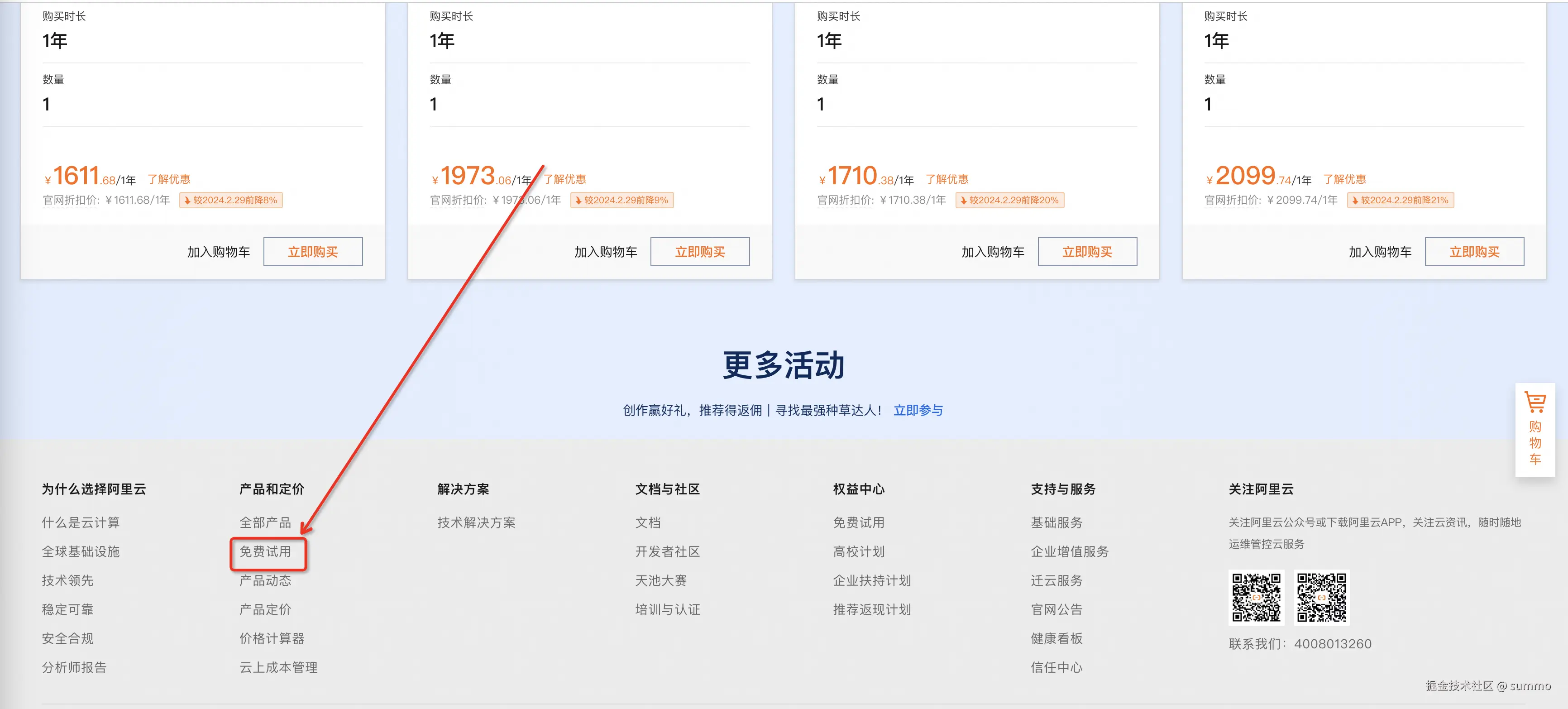Click the 降21% price drop badge
The width and height of the screenshot is (1568, 709).
tap(1400, 200)
